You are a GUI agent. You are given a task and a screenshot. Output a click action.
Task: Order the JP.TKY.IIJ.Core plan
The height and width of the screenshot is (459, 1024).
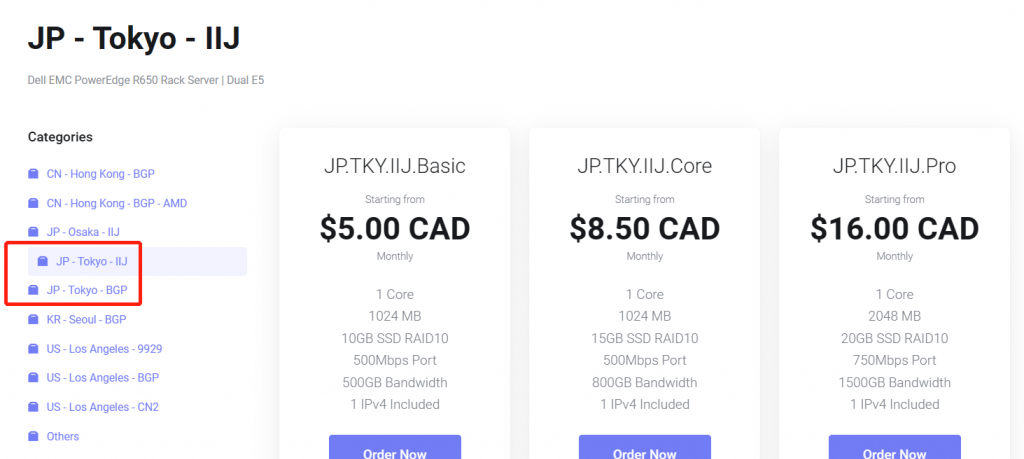tap(645, 448)
